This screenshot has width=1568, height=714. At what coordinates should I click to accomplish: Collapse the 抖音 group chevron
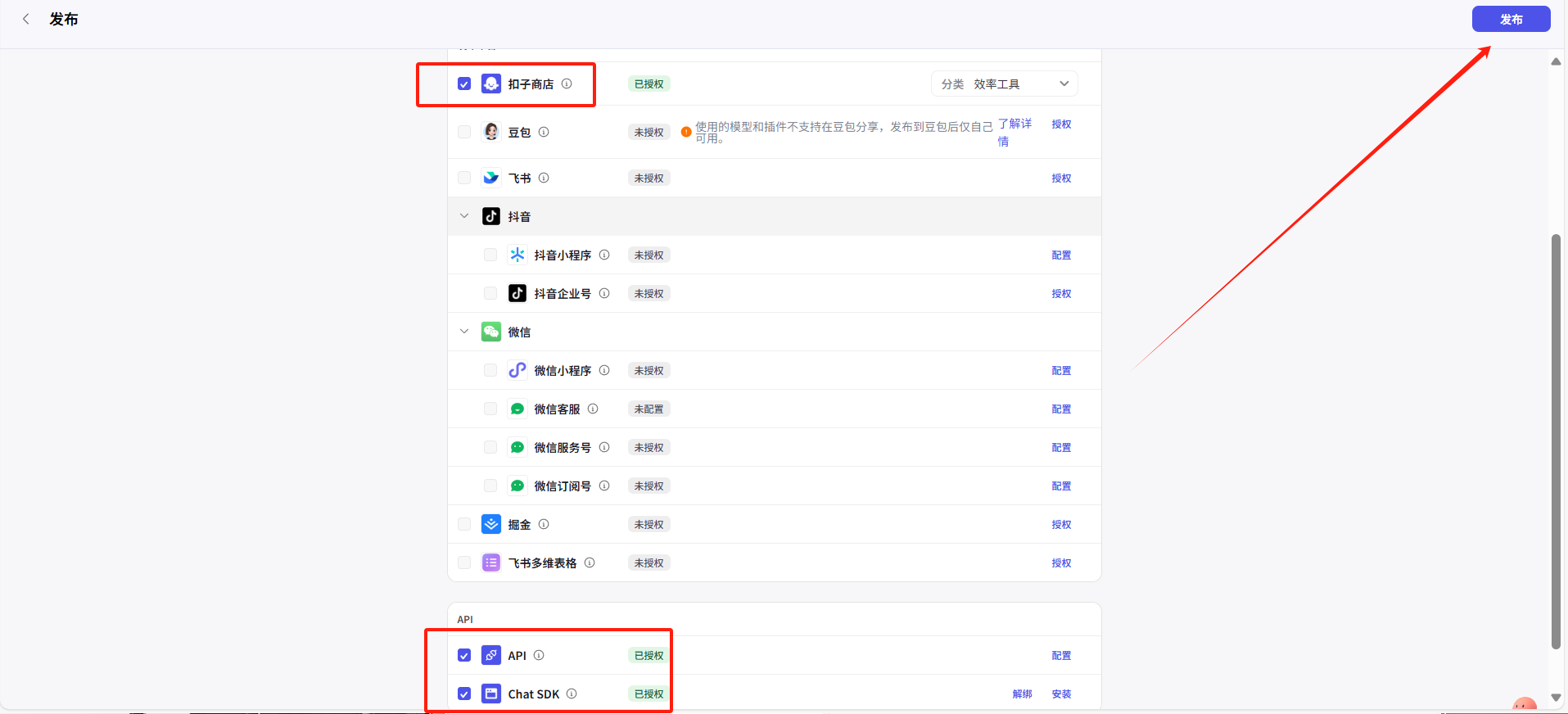(464, 216)
